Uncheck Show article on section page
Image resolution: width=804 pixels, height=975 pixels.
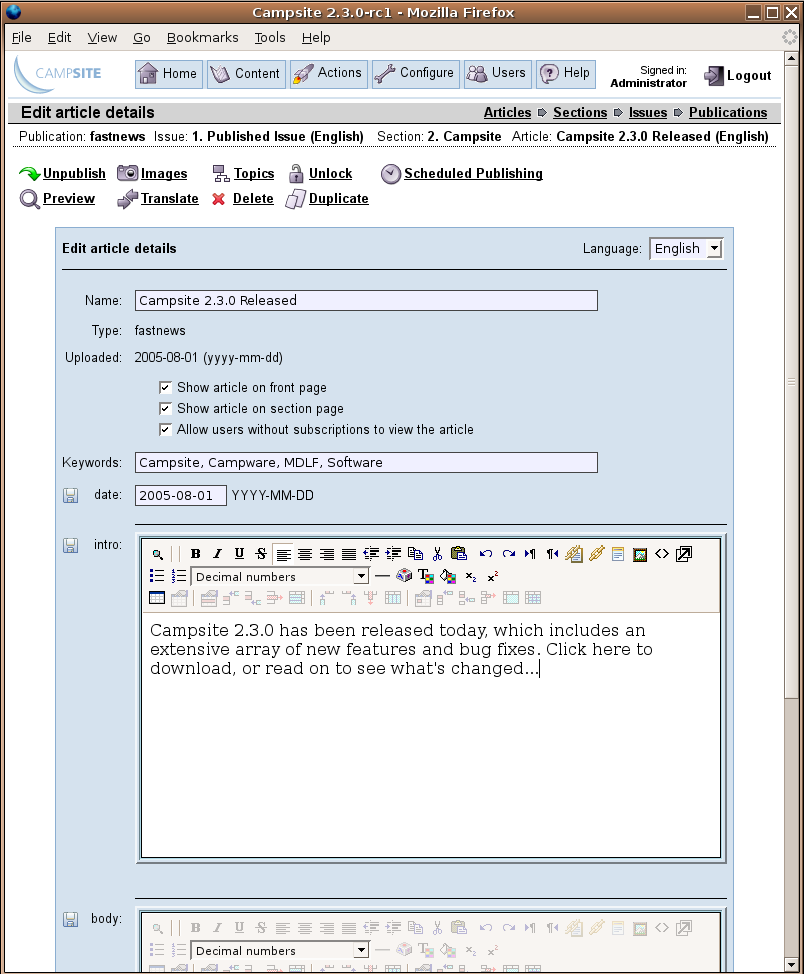tap(165, 409)
